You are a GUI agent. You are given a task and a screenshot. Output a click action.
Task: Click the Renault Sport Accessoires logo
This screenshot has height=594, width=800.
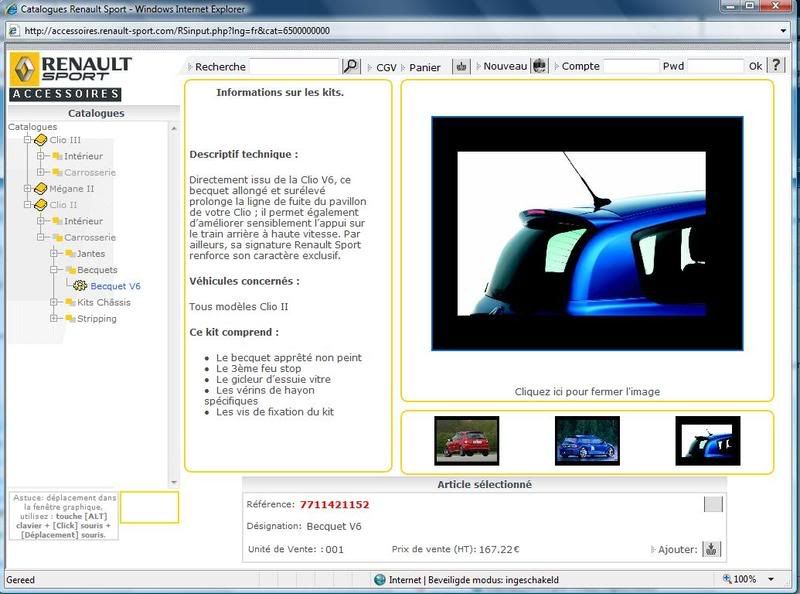click(x=70, y=76)
